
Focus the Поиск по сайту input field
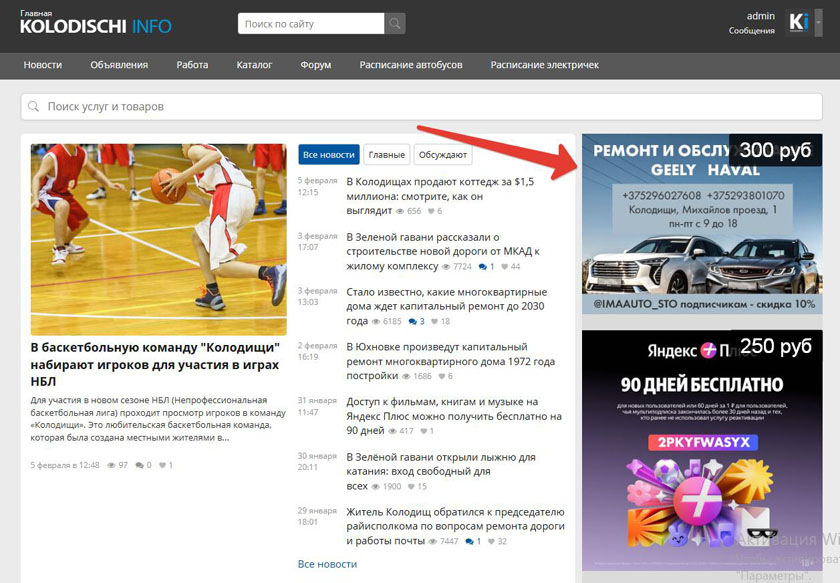point(310,24)
